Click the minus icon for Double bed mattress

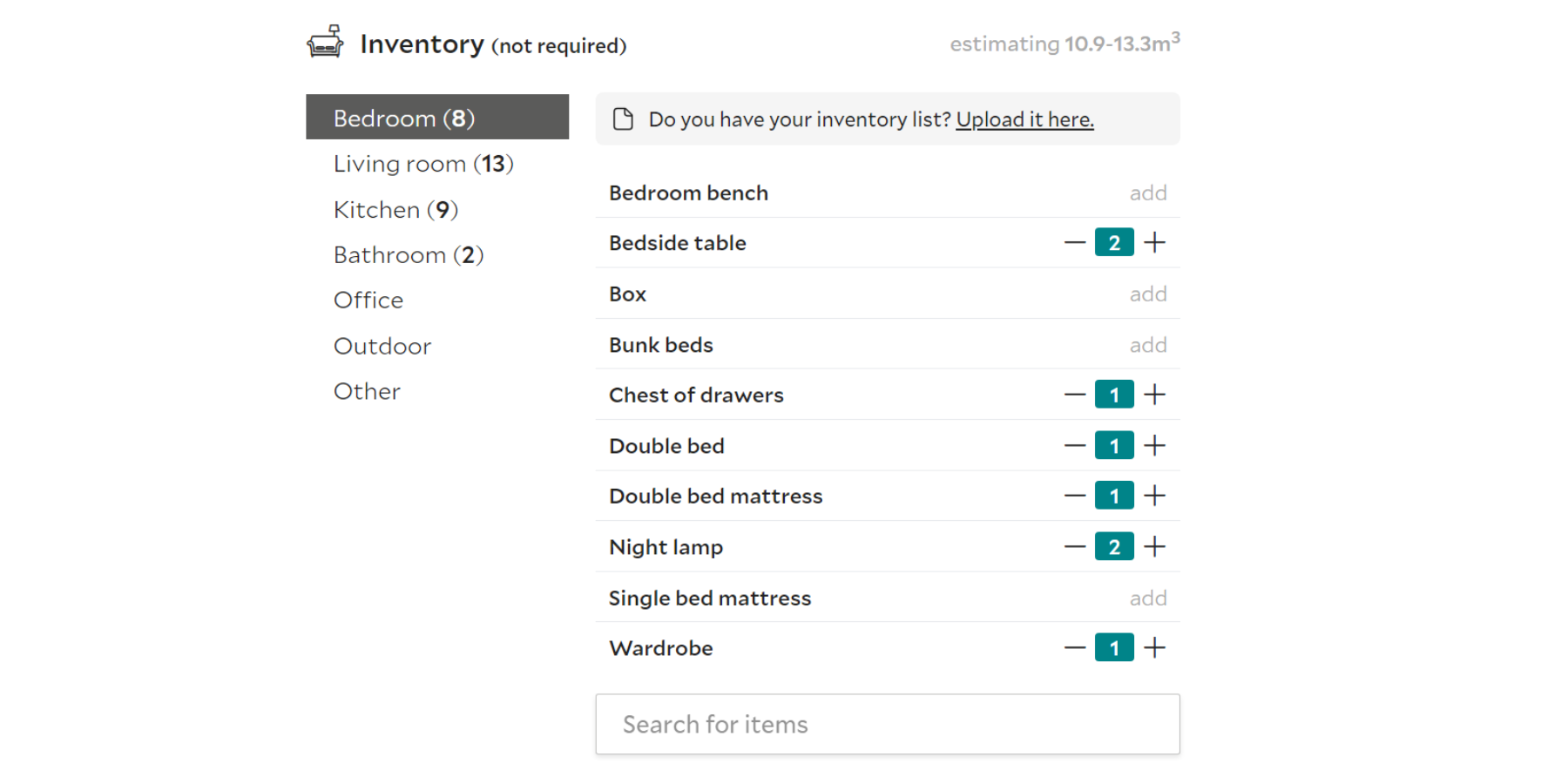[x=1073, y=495]
